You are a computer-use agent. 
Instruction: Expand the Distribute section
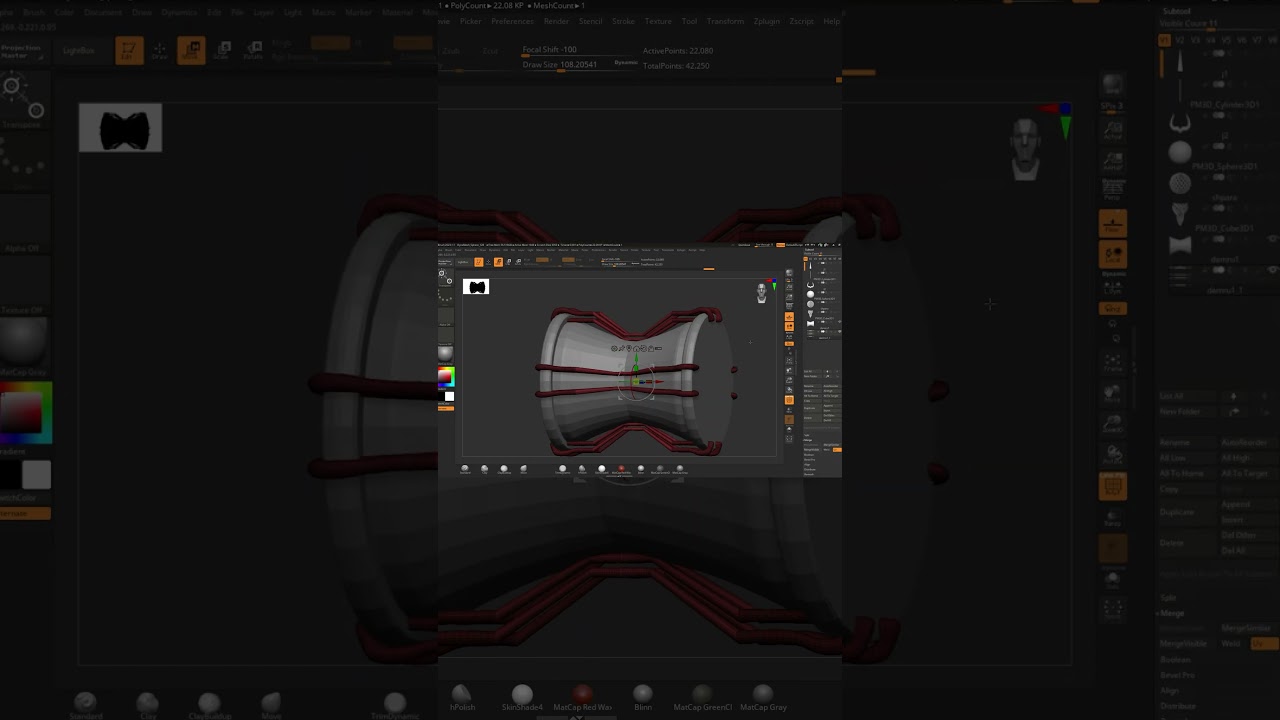[1177, 706]
